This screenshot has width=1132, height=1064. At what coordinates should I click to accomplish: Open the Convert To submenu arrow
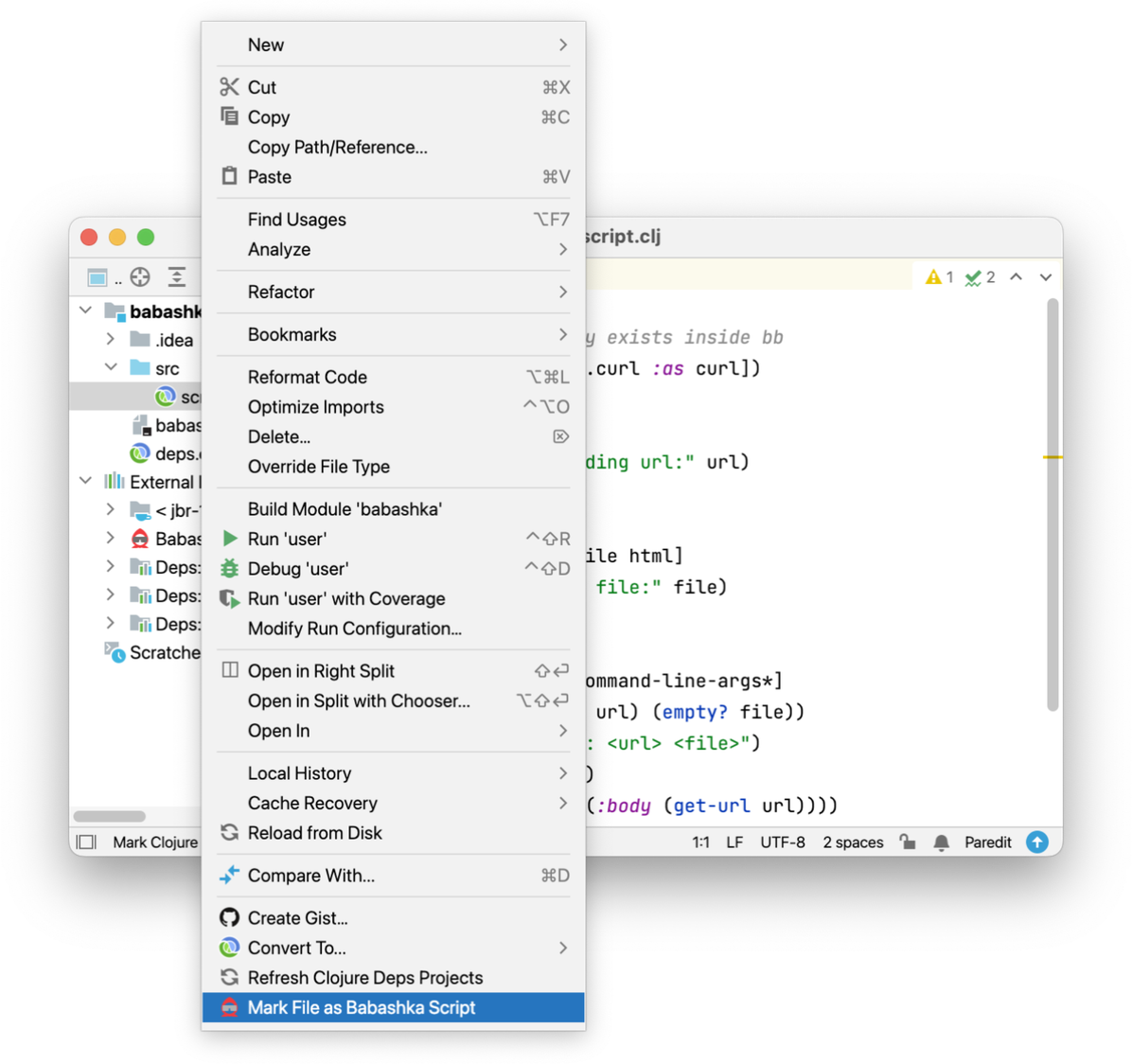[x=563, y=947]
